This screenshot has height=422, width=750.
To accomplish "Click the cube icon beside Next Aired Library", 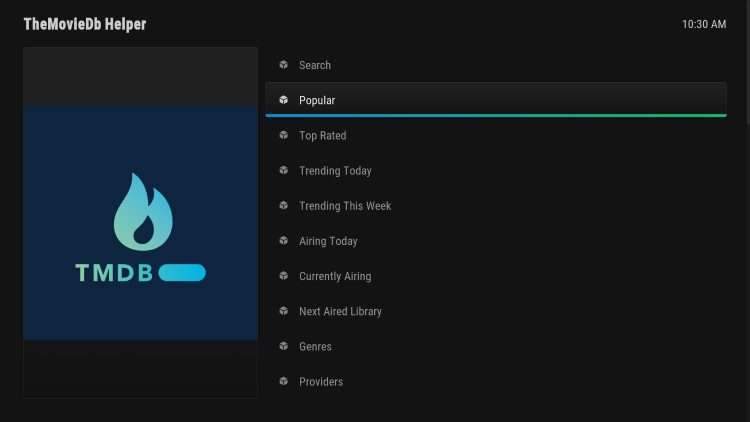I will click(284, 311).
